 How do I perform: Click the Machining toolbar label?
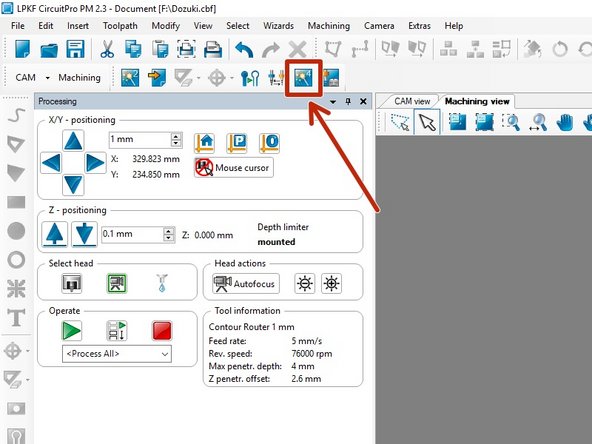(79, 77)
